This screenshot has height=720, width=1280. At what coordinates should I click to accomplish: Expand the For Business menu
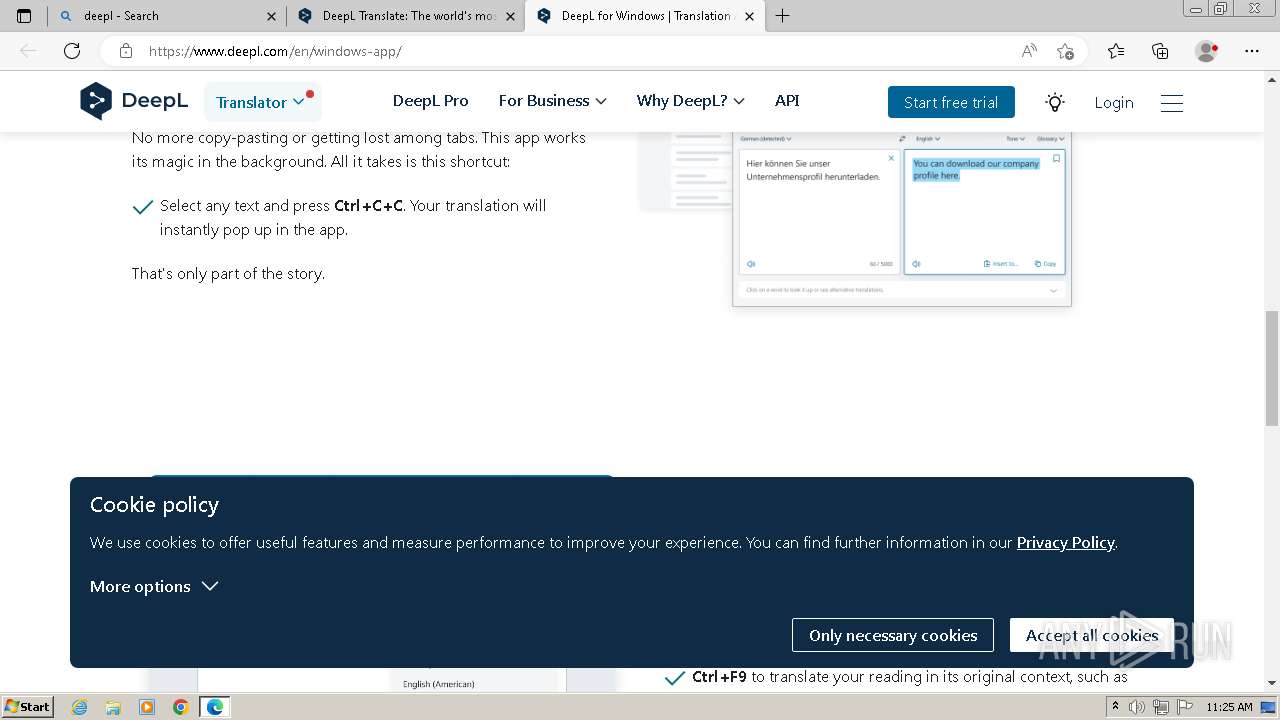(x=552, y=101)
